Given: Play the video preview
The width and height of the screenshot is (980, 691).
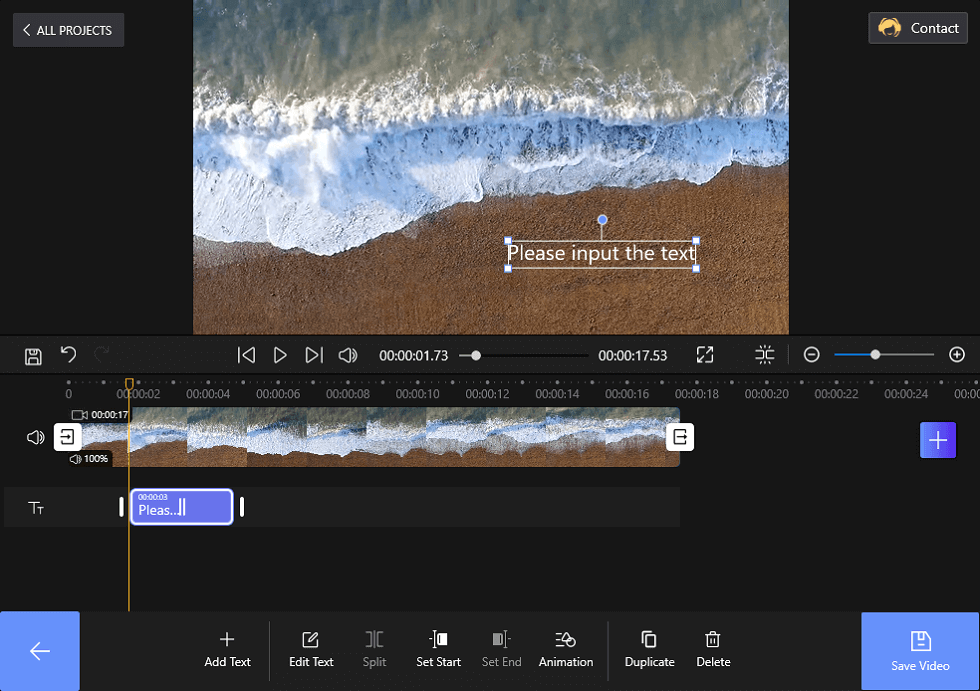Looking at the screenshot, I should 280,355.
